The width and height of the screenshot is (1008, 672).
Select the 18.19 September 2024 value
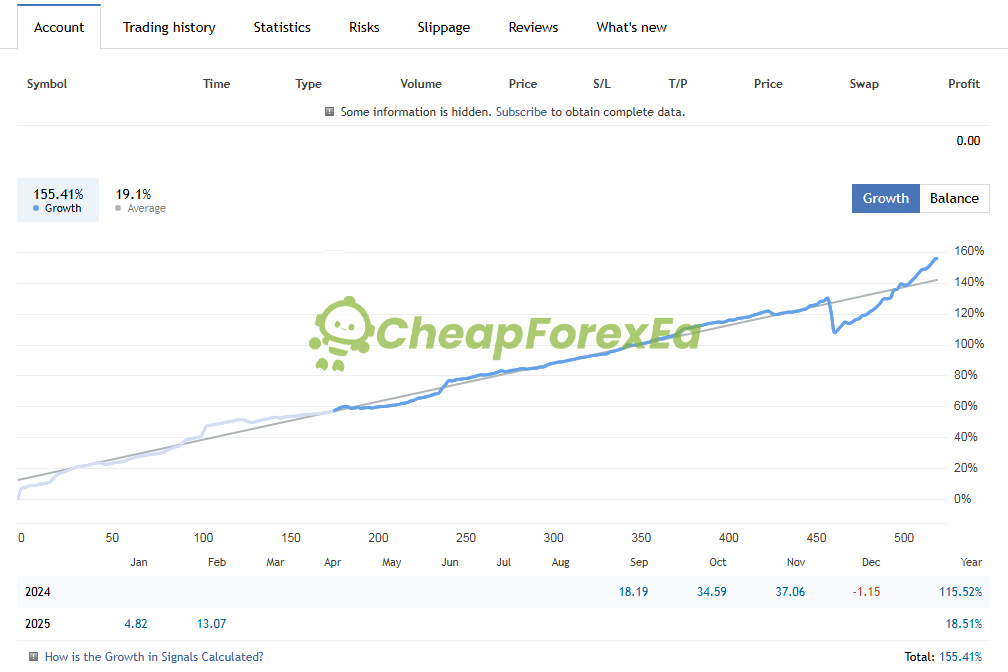pyautogui.click(x=633, y=592)
